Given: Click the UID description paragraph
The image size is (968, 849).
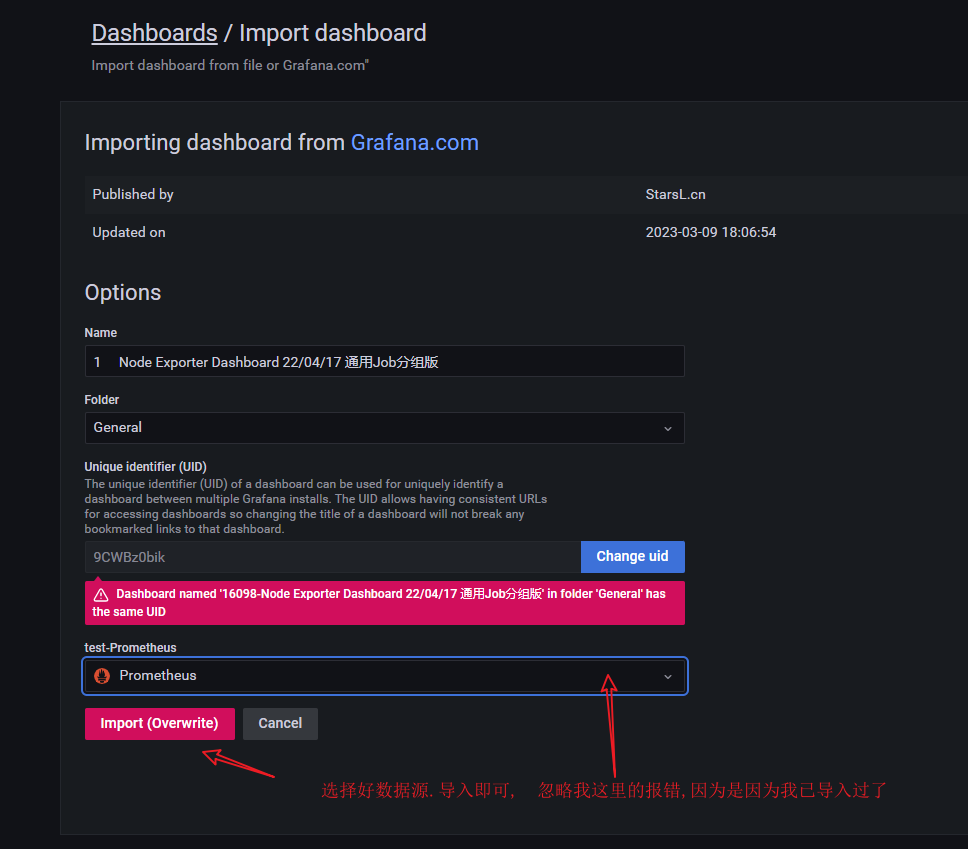Looking at the screenshot, I should tap(315, 506).
